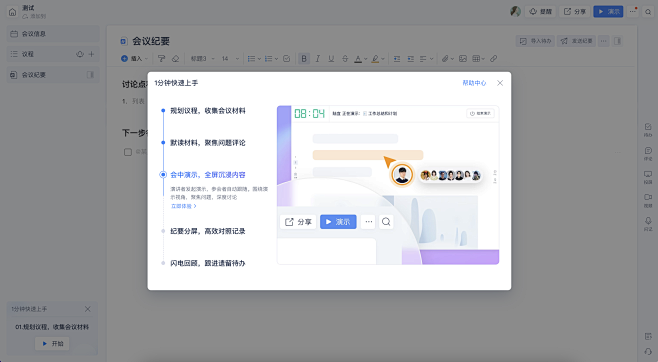Image resolution: width=658 pixels, height=362 pixels.
Task: Apply the font color A icon
Action: point(358,59)
